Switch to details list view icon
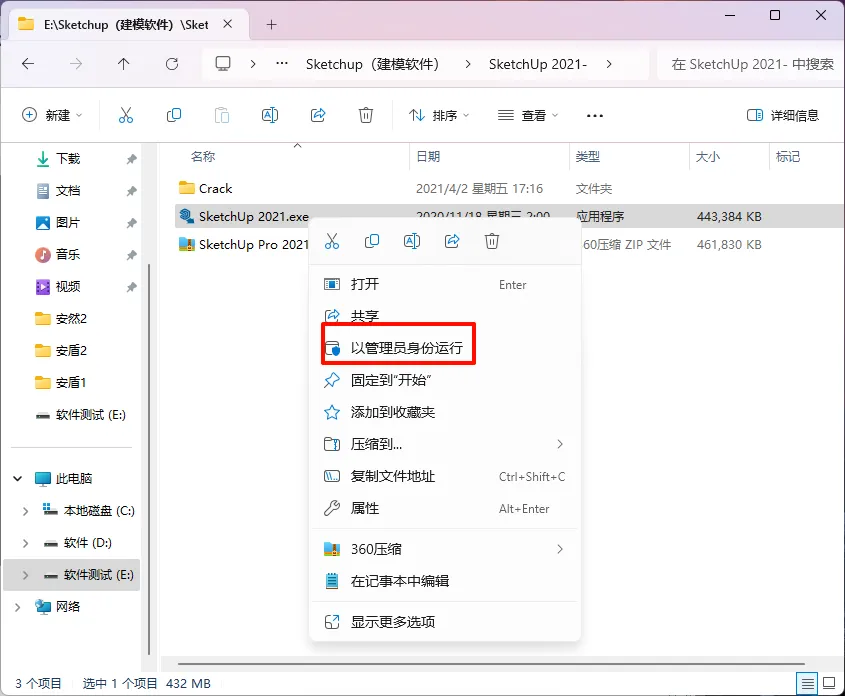 pos(807,684)
